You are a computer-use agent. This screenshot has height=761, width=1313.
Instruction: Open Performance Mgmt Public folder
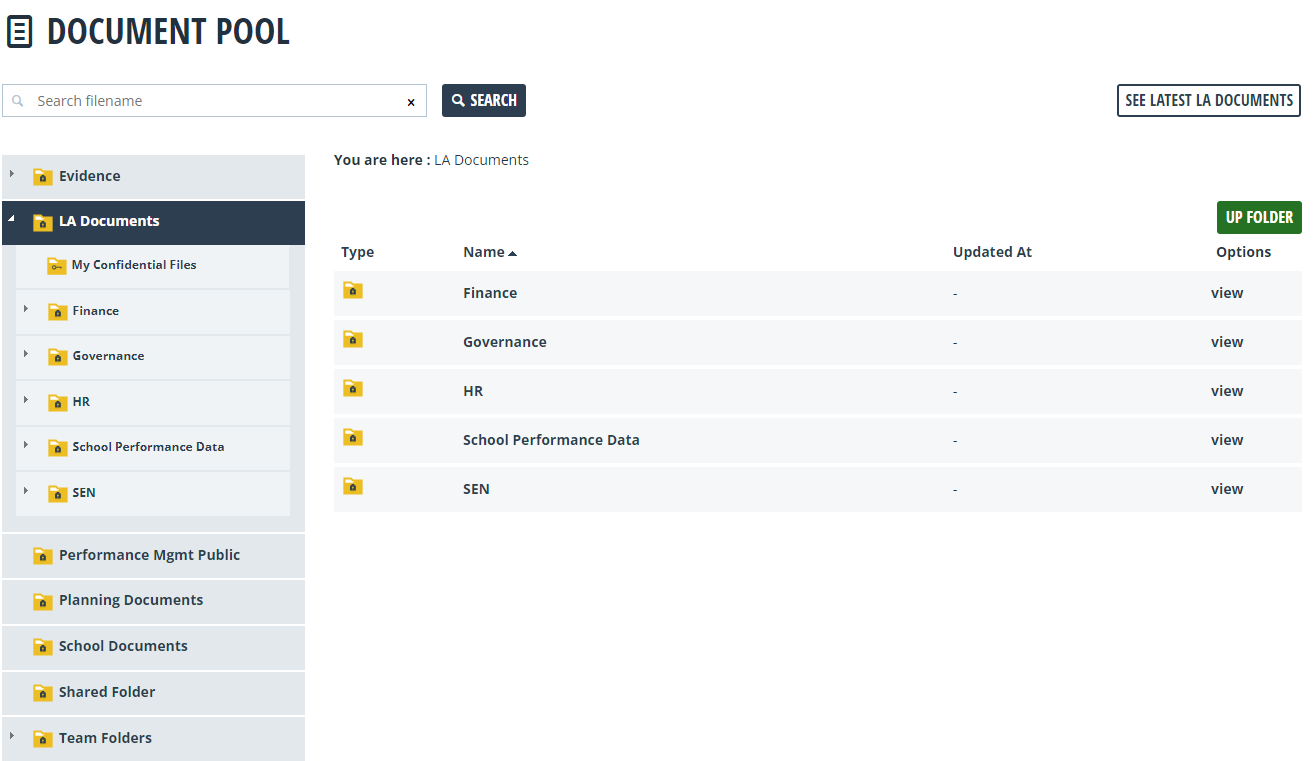point(153,556)
